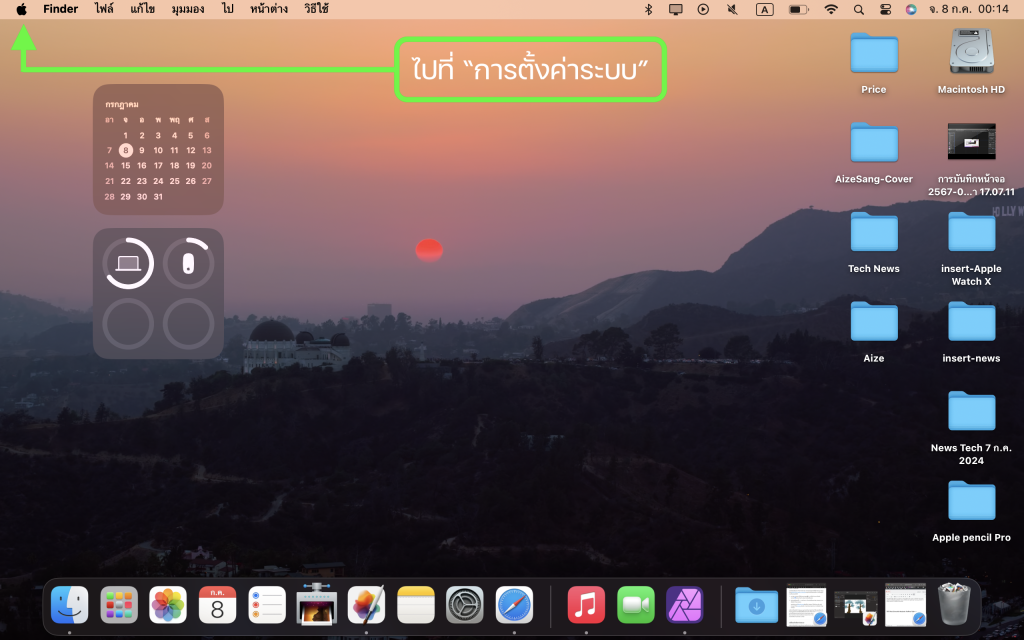Open the ไฟล์ menu in menu bar

tap(104, 9)
